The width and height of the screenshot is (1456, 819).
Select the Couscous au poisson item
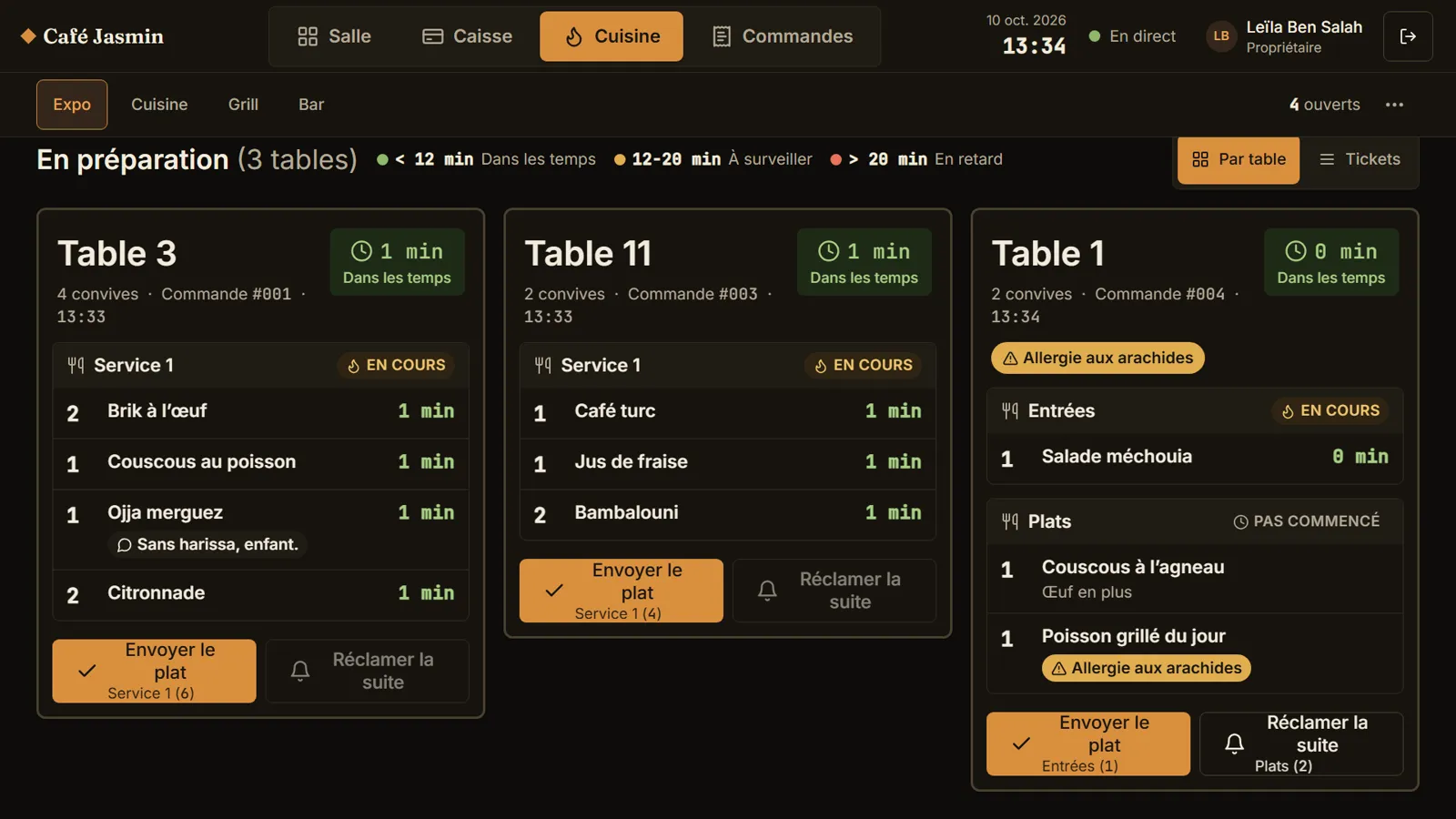coord(261,463)
